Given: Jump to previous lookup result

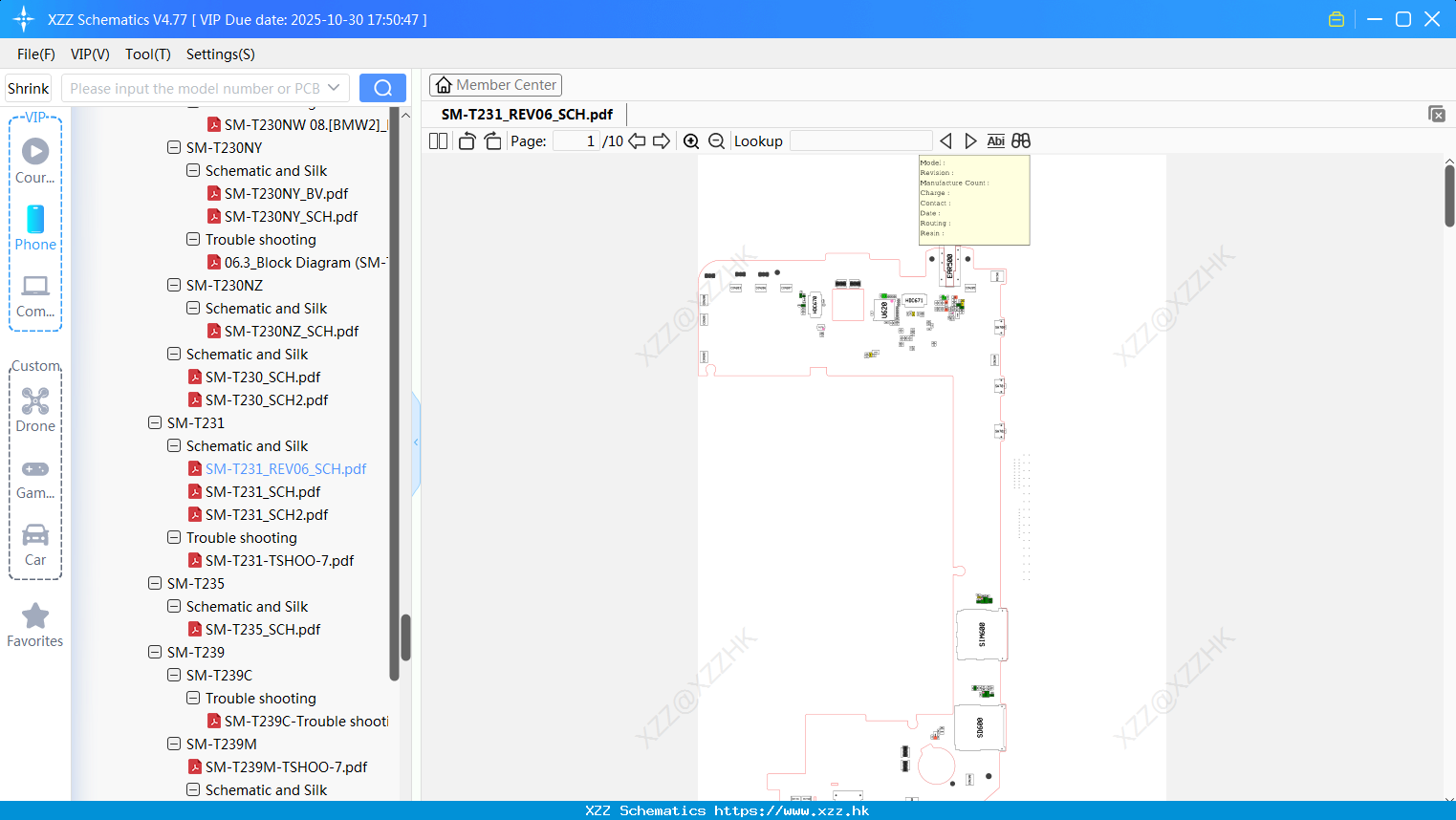Looking at the screenshot, I should pos(945,140).
